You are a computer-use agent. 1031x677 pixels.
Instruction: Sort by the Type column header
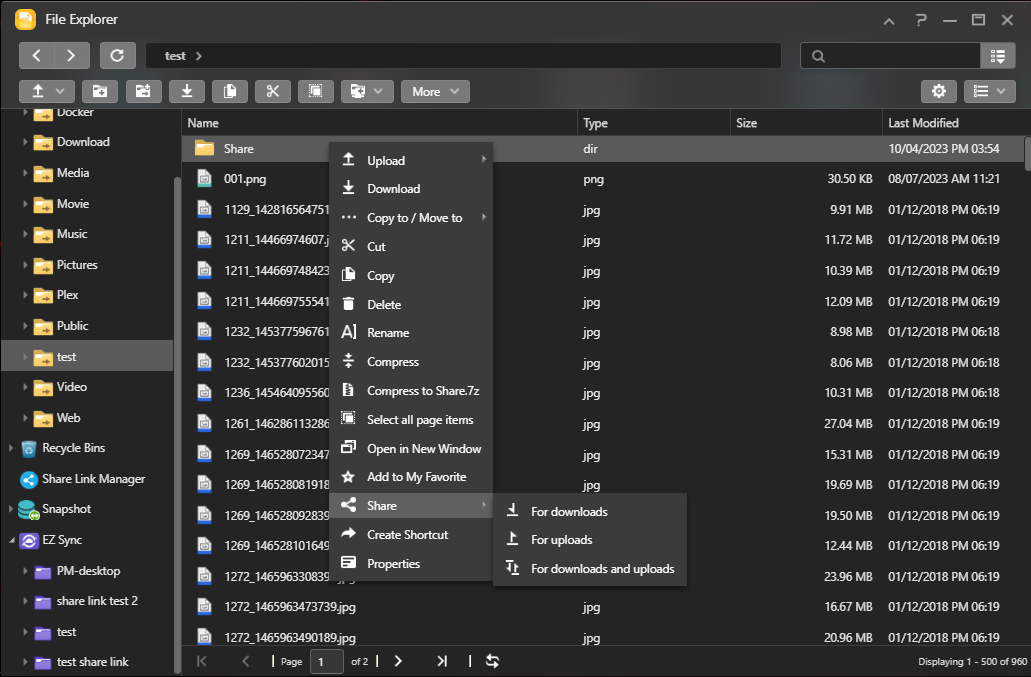[654, 123]
